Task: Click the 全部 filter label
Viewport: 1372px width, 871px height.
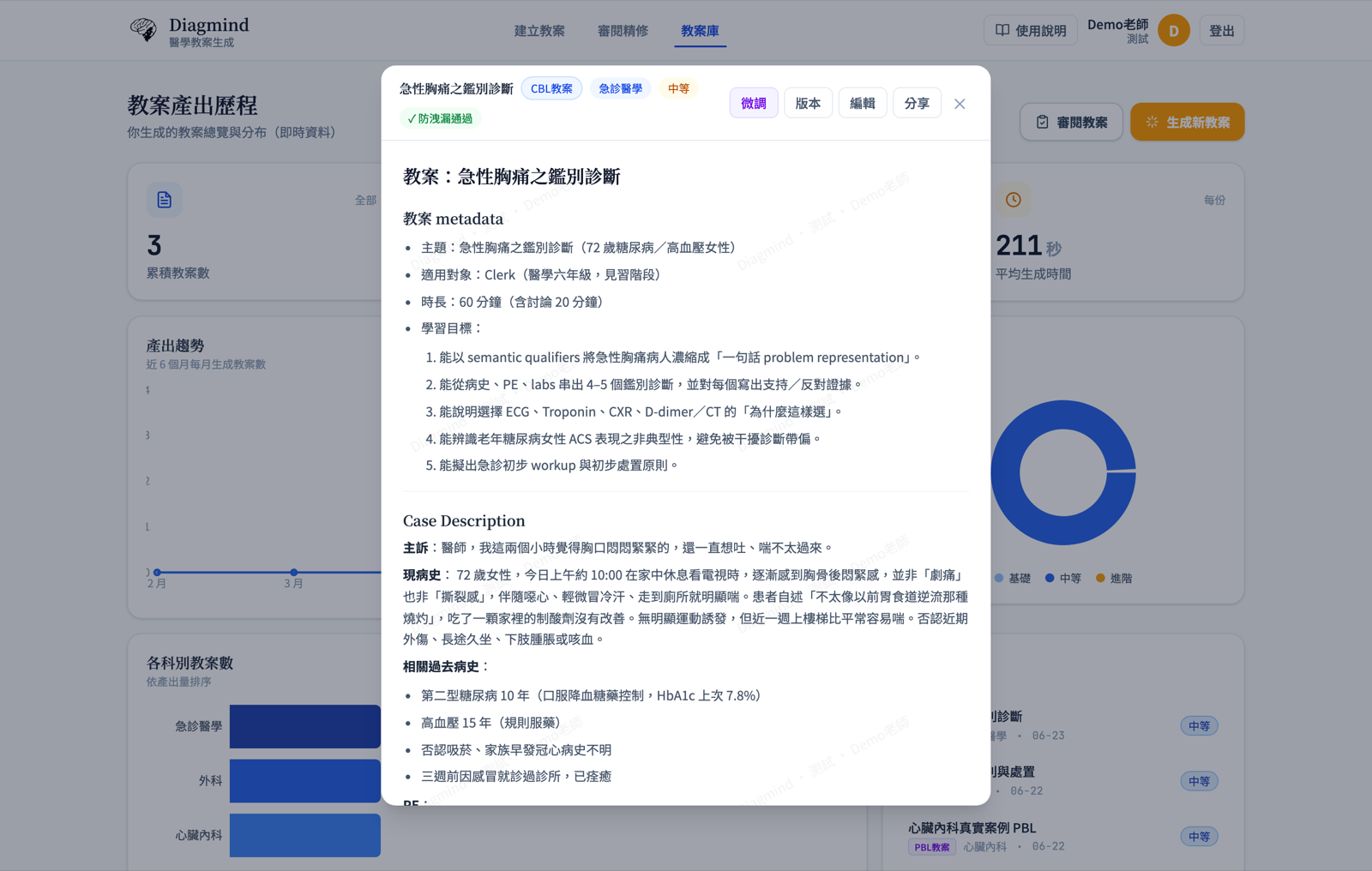Action: [x=365, y=200]
